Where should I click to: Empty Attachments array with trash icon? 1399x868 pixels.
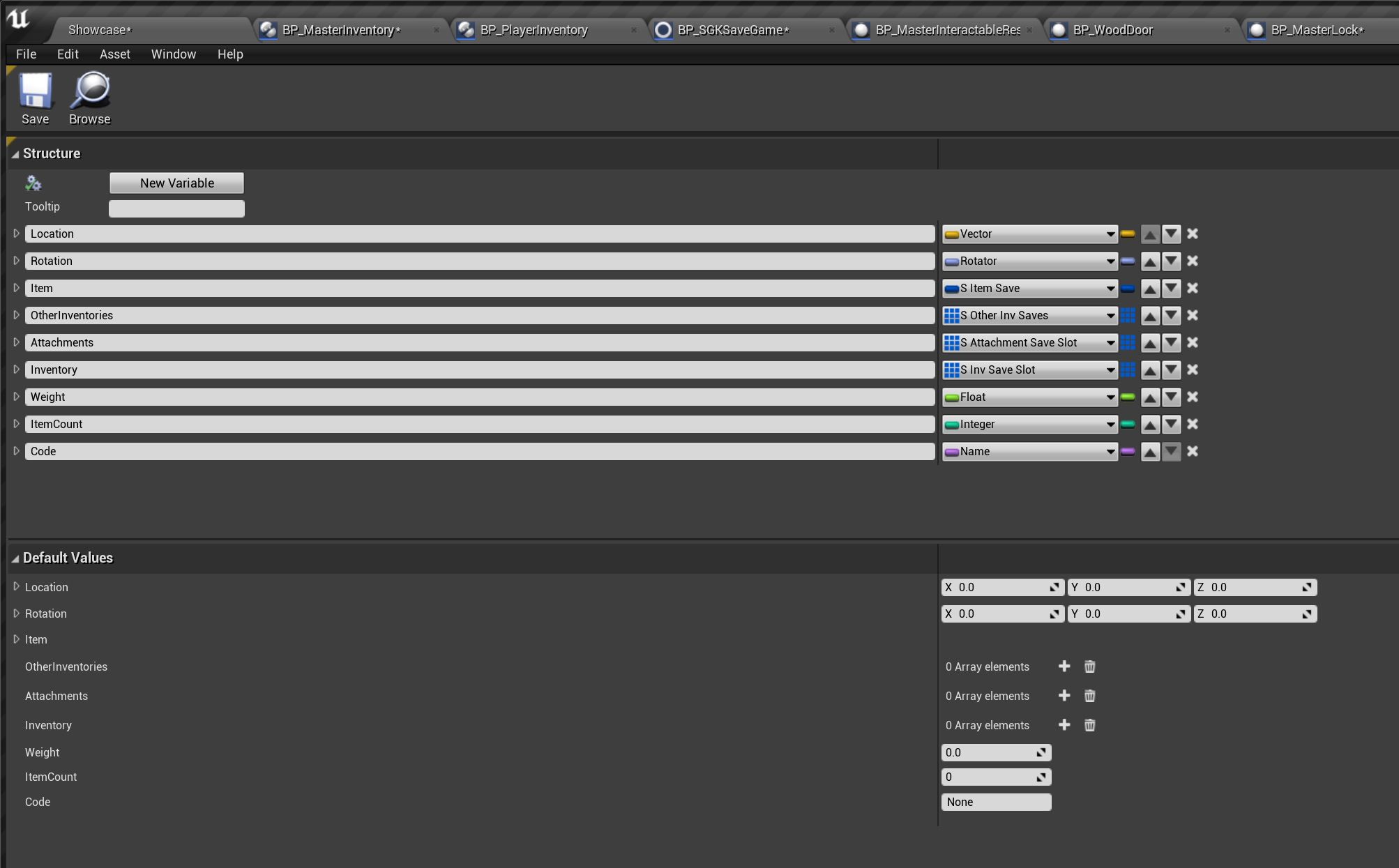(1090, 696)
